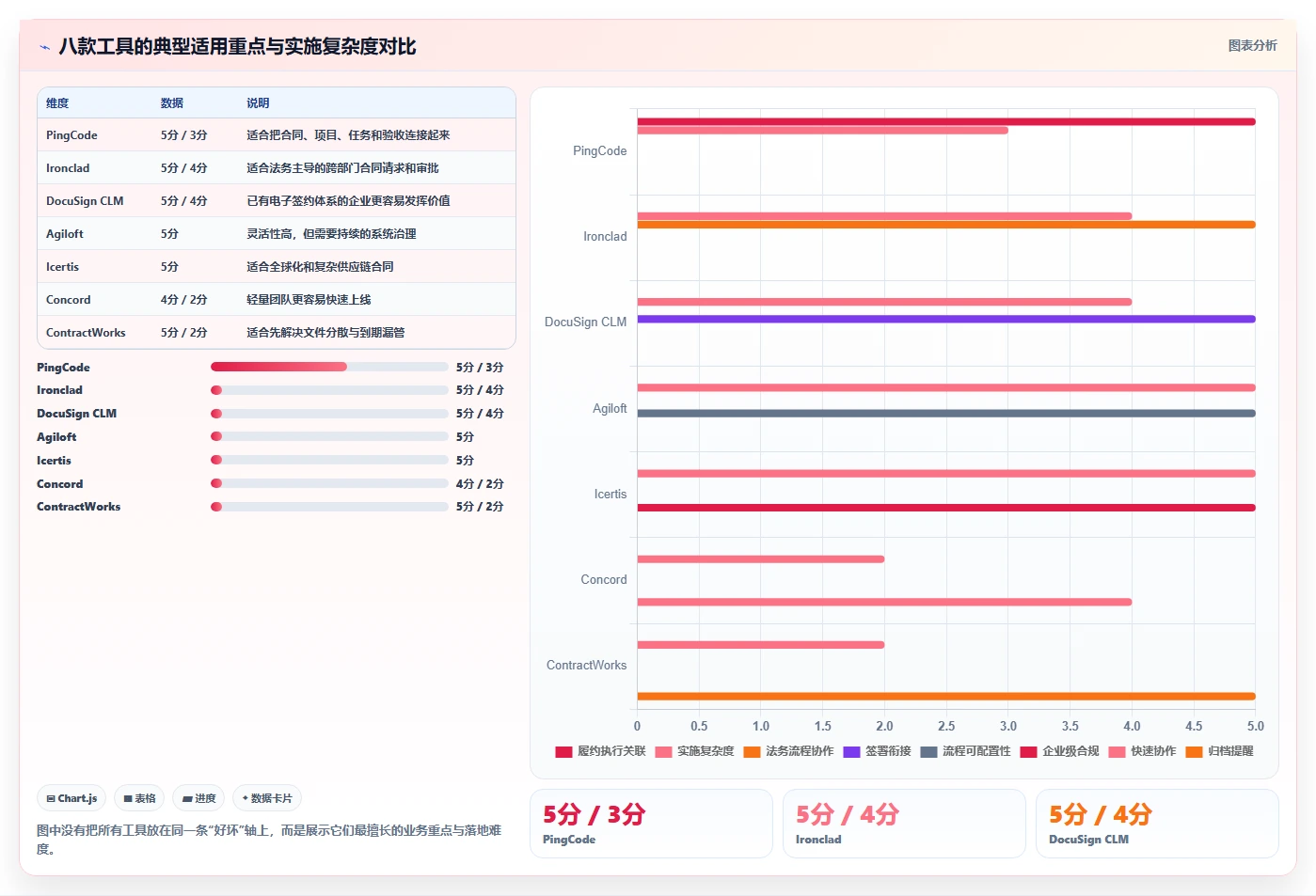
Task: Click 灵活性高，但需要持续的系统治理 description
Action: (331, 234)
